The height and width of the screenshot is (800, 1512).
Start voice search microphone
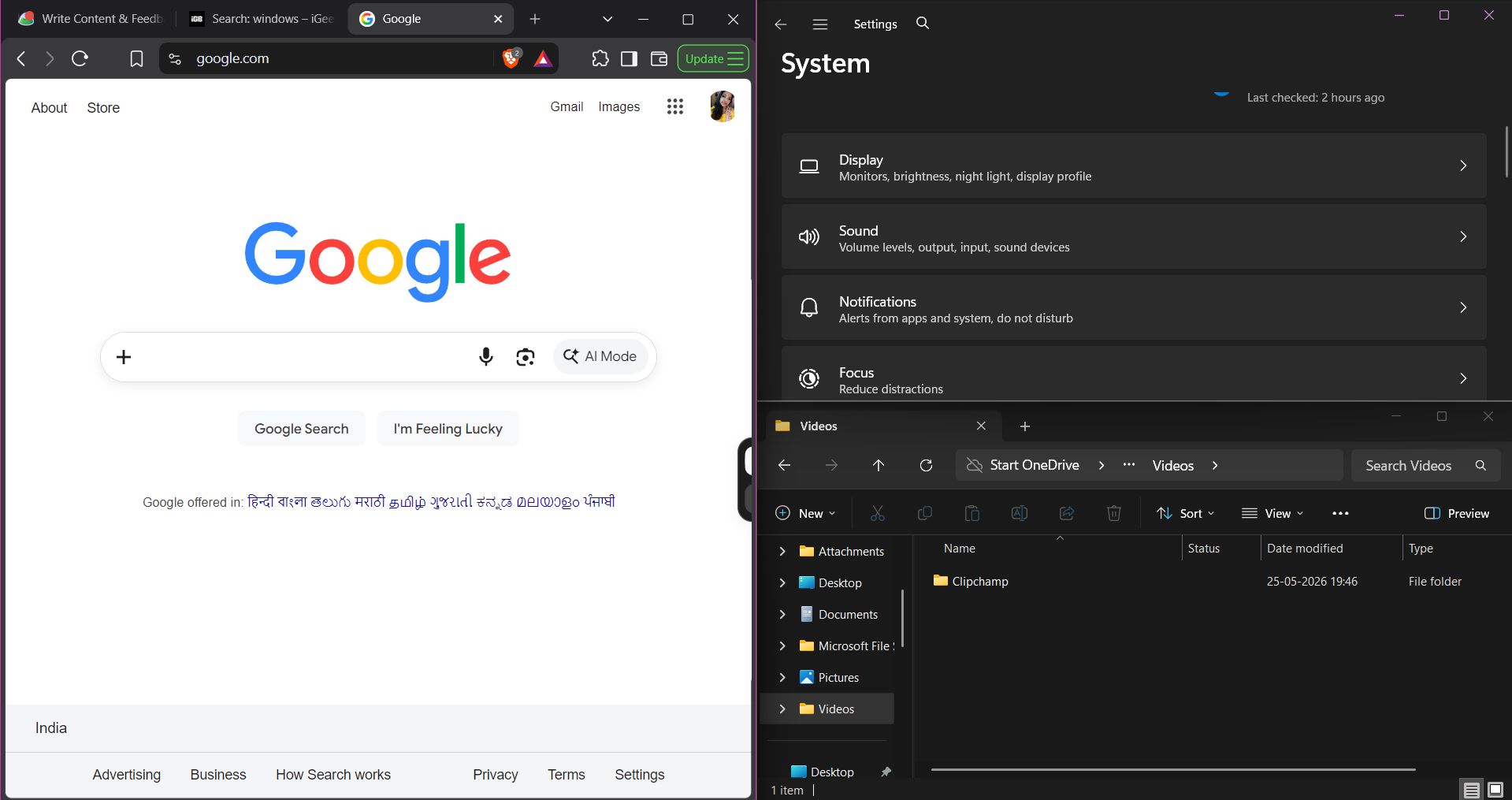coord(486,357)
